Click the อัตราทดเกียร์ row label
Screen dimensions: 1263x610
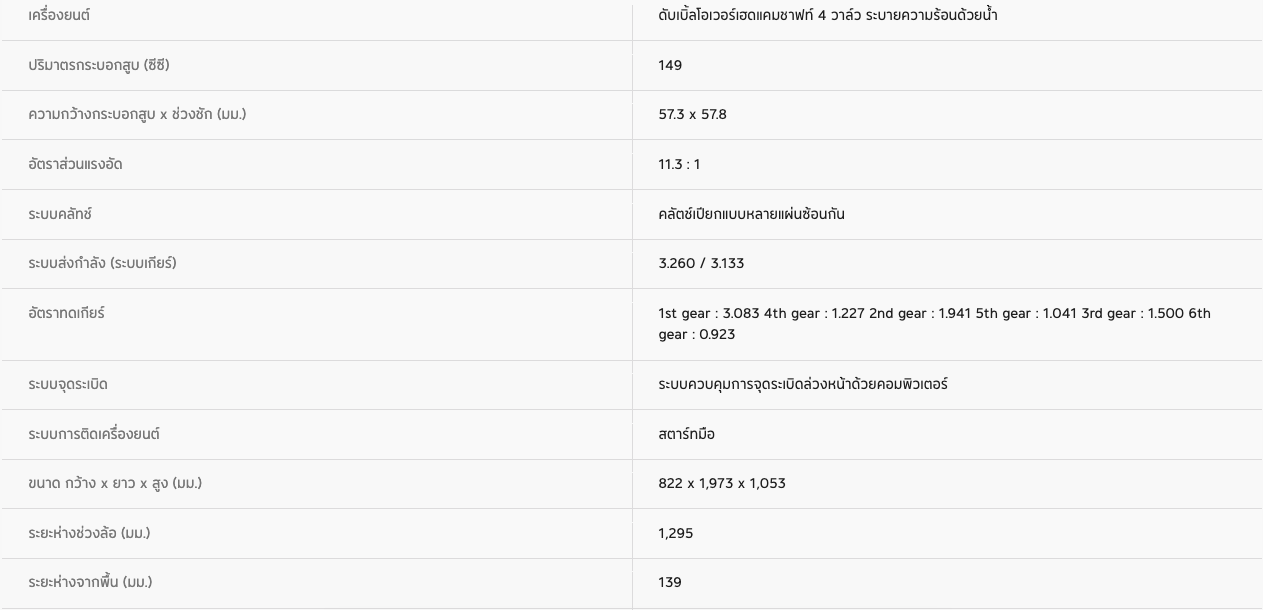click(x=66, y=313)
